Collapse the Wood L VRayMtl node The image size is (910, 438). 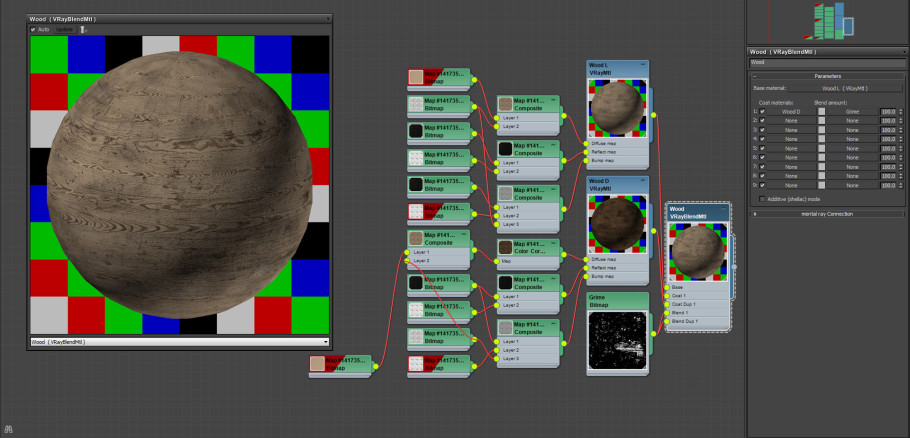642,64
